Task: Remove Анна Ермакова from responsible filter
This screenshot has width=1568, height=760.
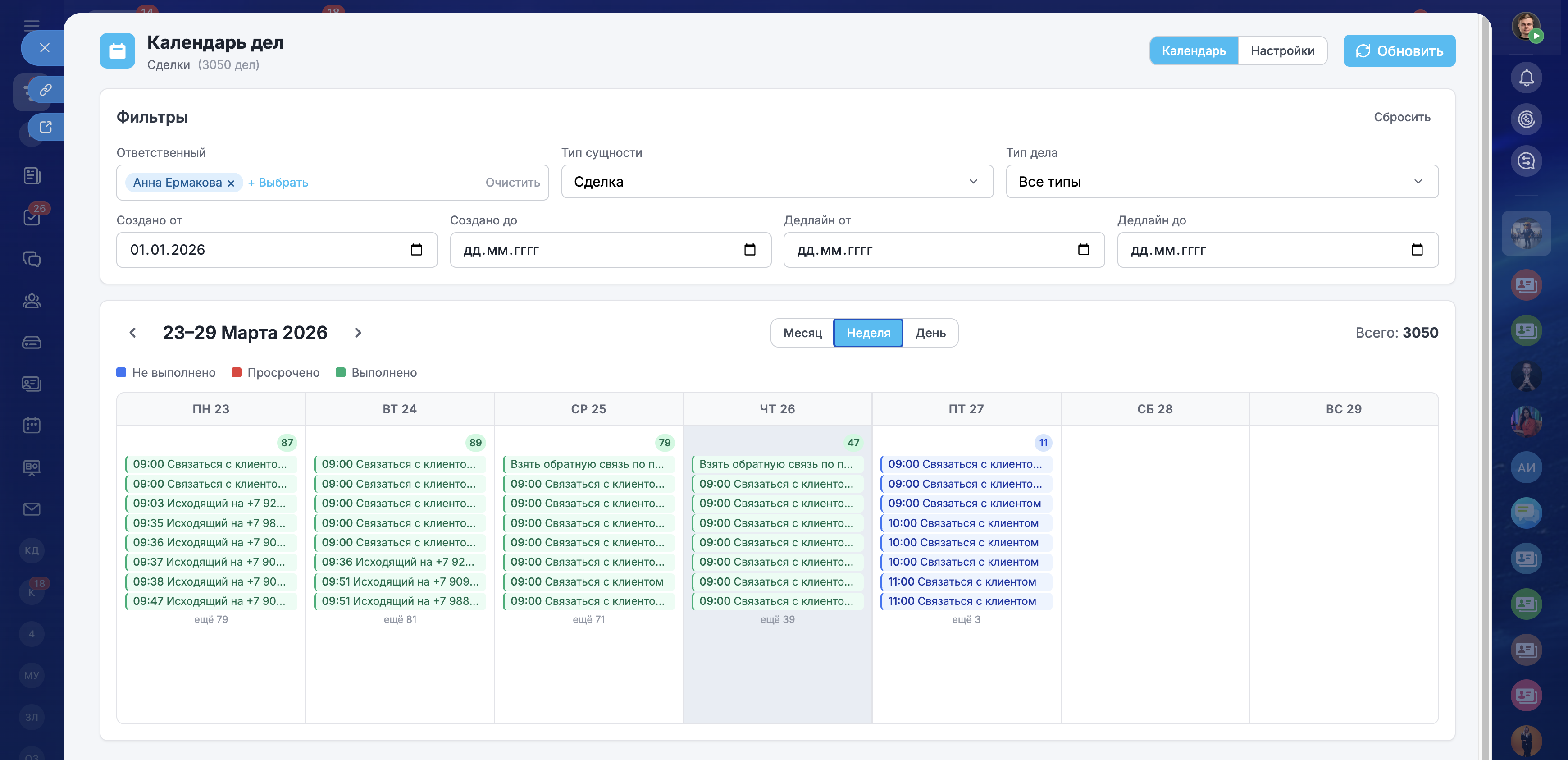Action: pyautogui.click(x=231, y=183)
